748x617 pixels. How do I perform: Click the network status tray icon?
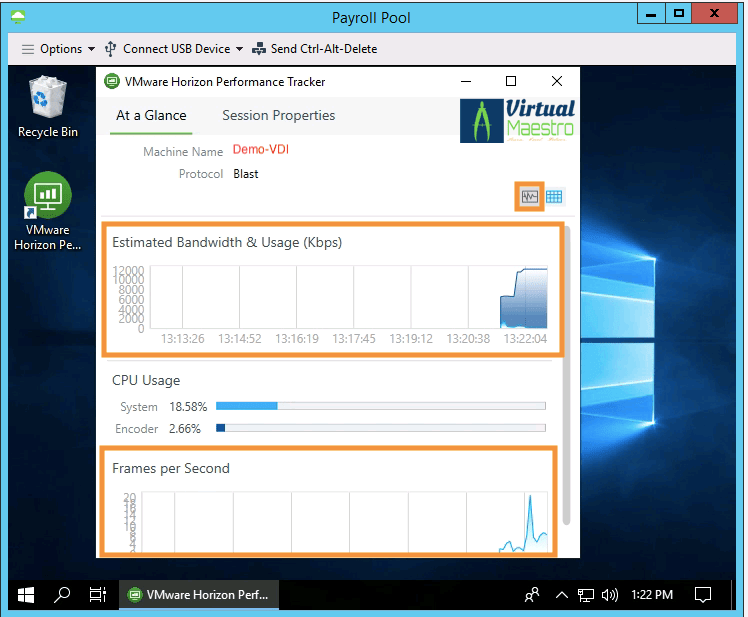(586, 594)
